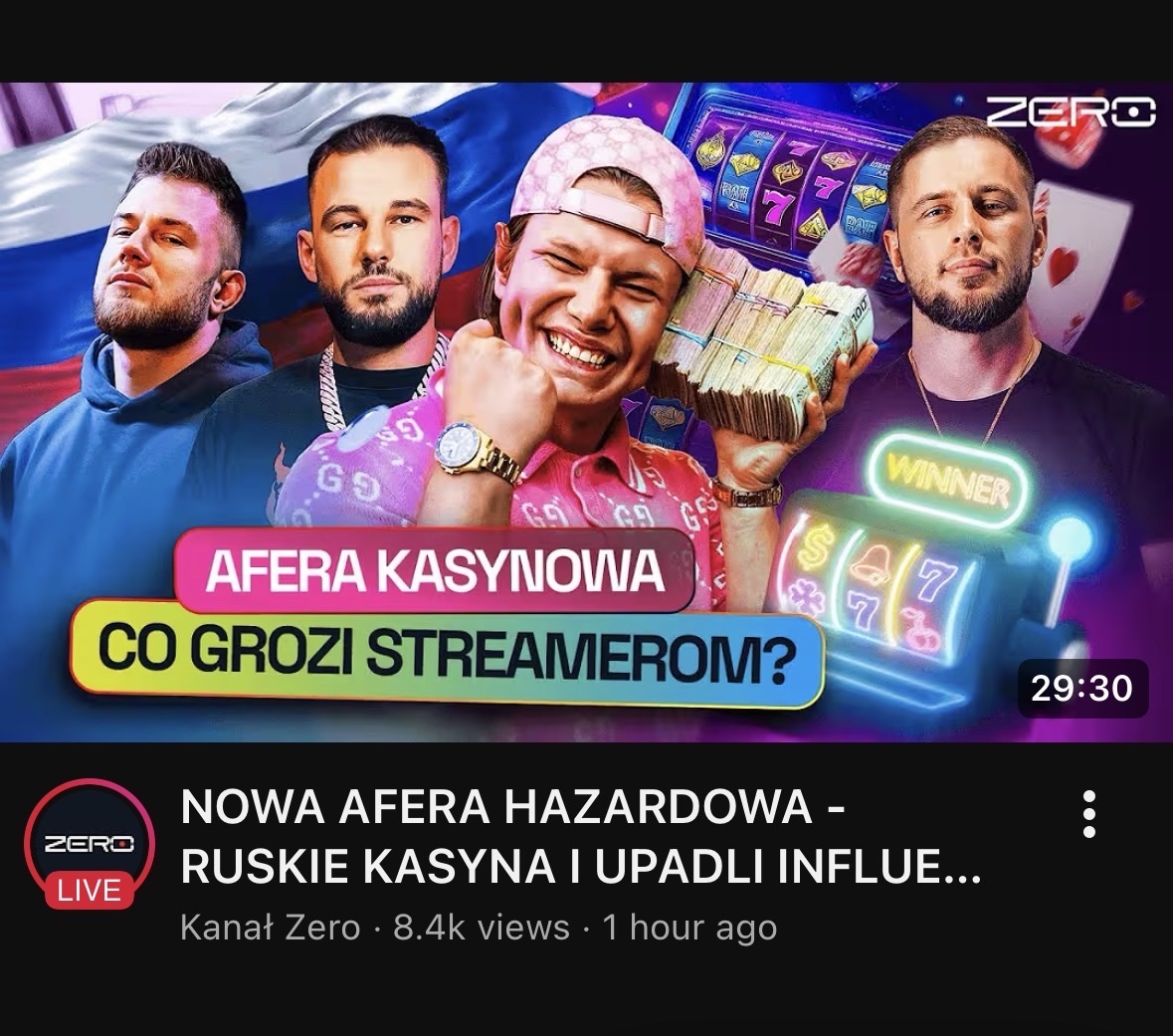Open the Kanał Zero channel avatar
Viewport: 1173px width, 1036px height.
point(90,844)
